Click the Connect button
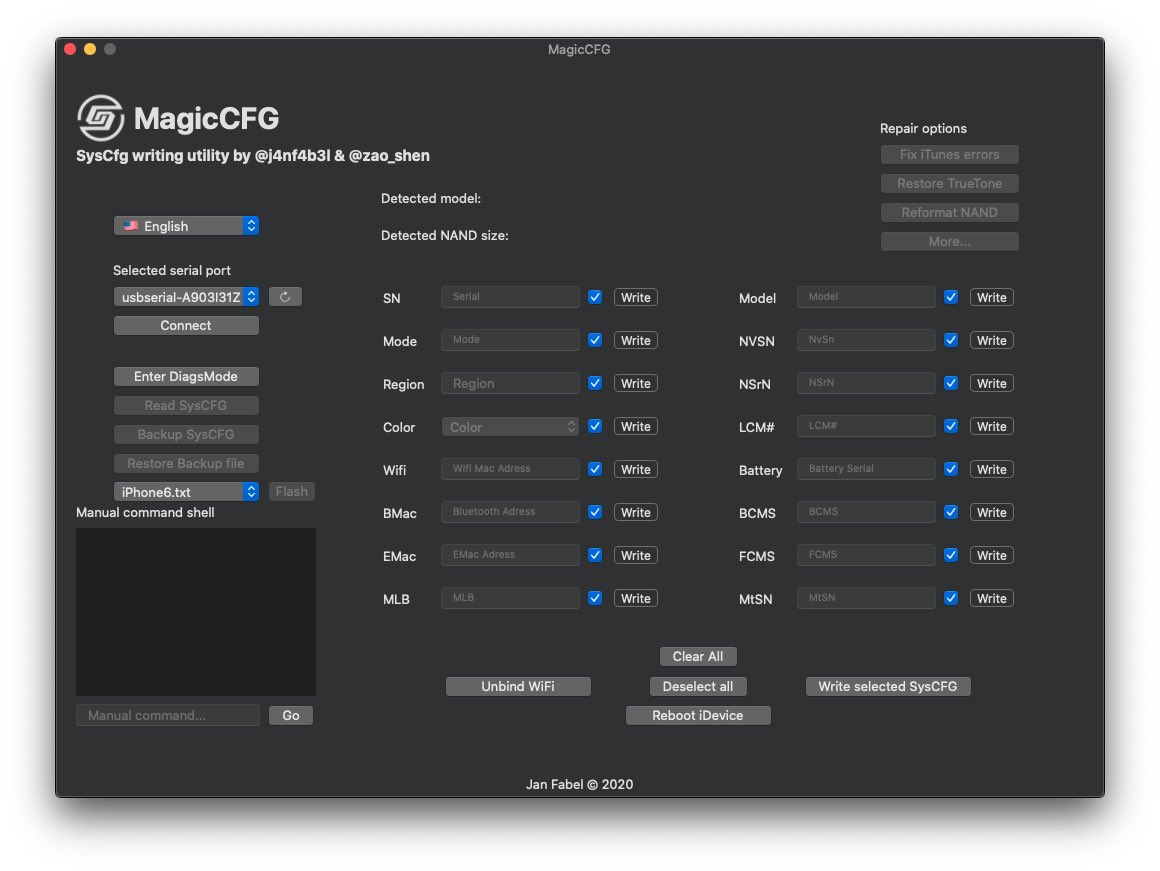The image size is (1160, 871). tap(186, 326)
